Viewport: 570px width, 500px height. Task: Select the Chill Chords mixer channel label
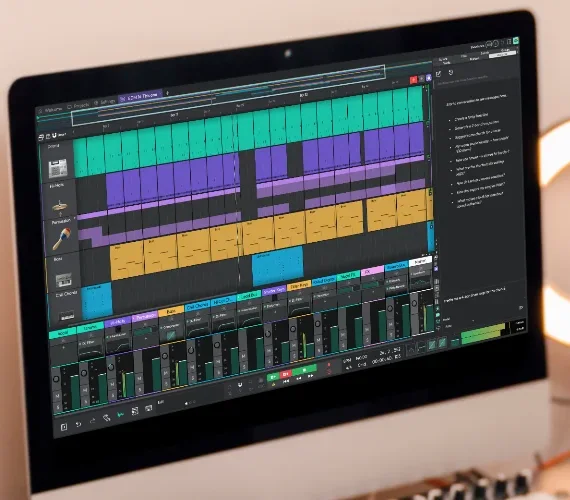197,306
